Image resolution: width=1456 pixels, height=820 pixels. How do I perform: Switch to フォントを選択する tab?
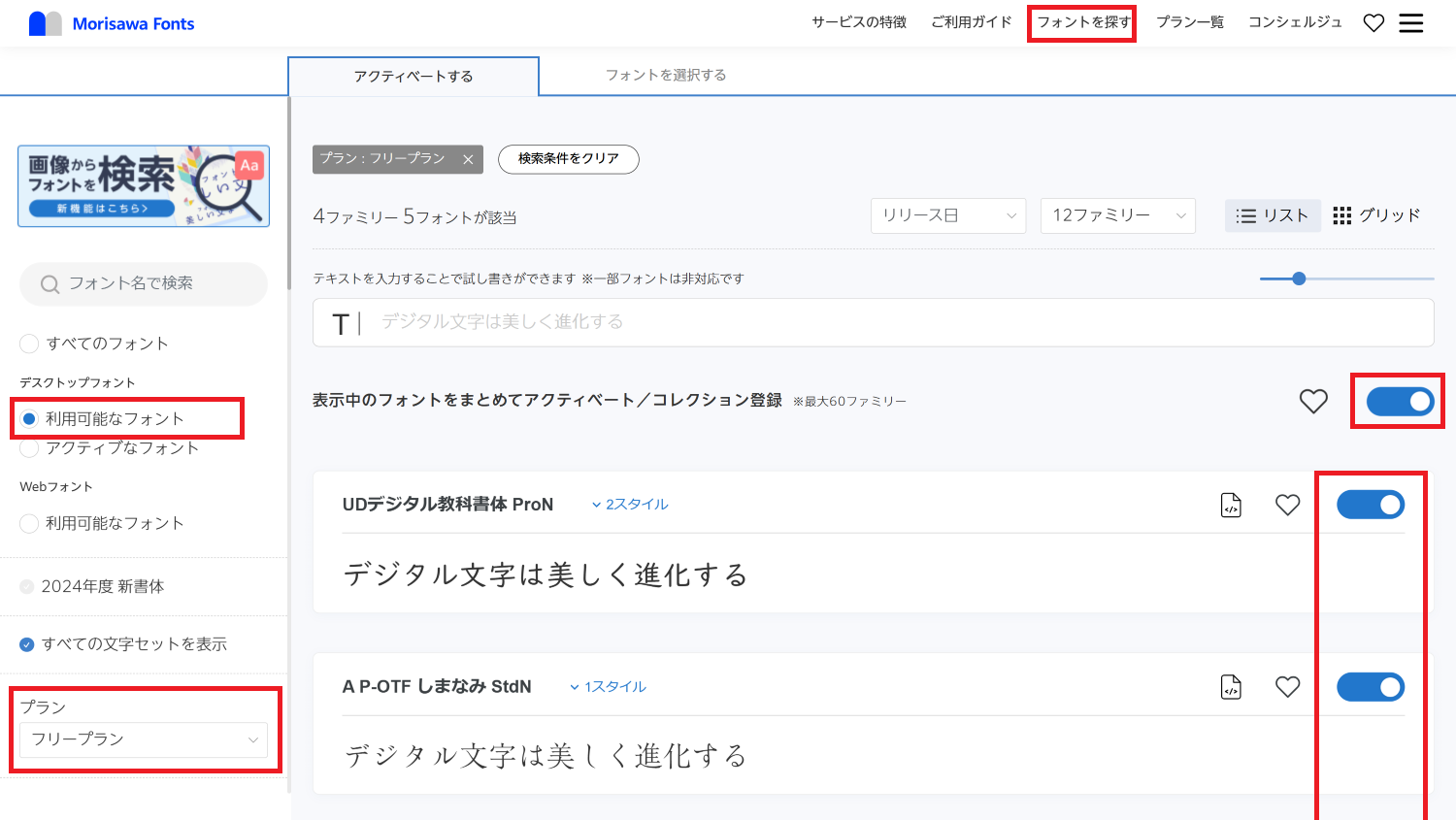tap(666, 76)
